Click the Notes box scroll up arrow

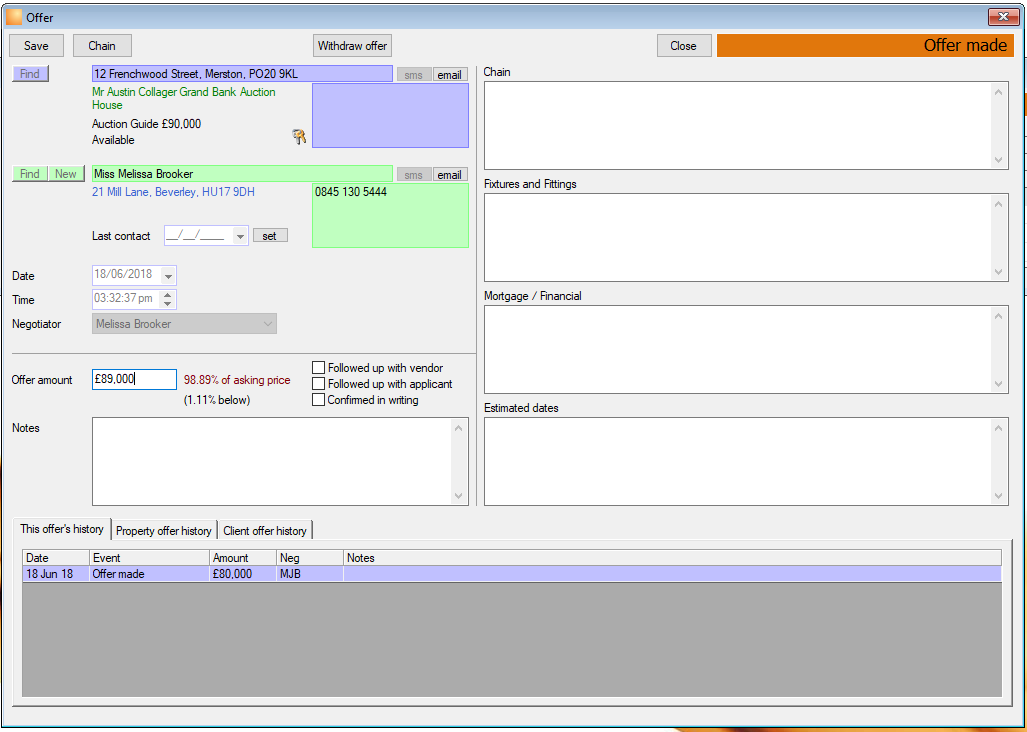[458, 428]
